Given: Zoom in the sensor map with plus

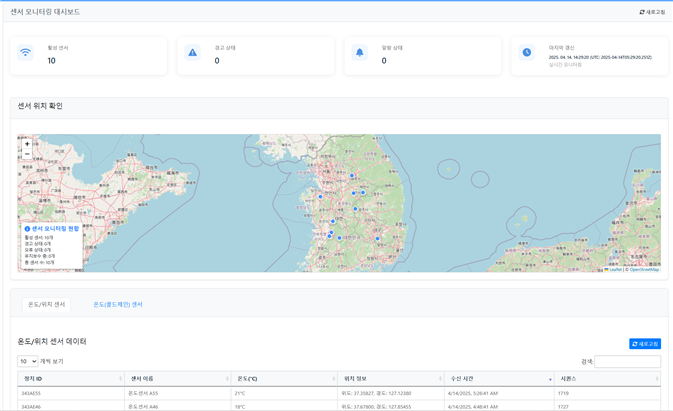Looking at the screenshot, I should pos(27,144).
